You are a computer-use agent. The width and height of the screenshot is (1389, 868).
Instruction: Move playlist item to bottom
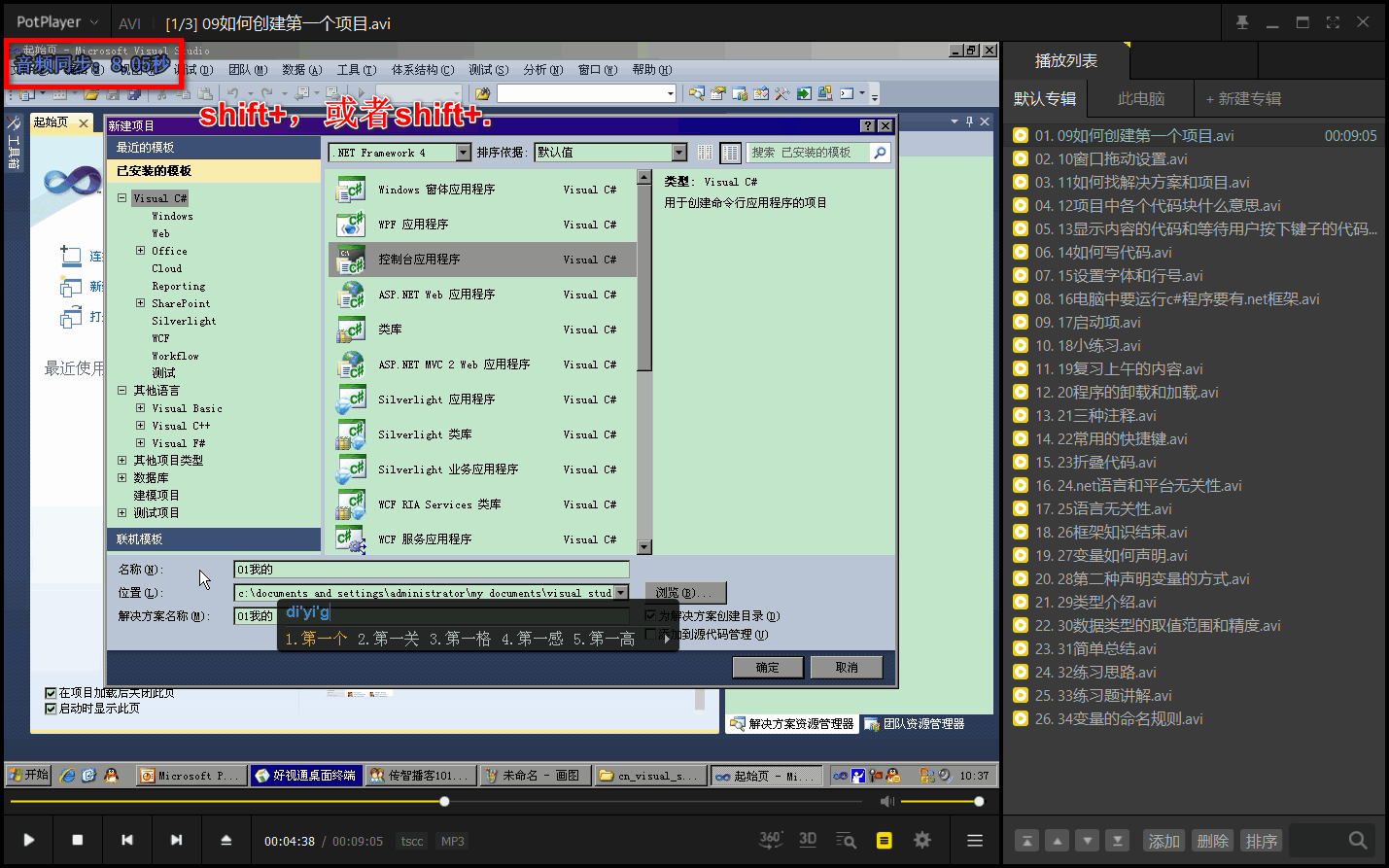[1118, 841]
